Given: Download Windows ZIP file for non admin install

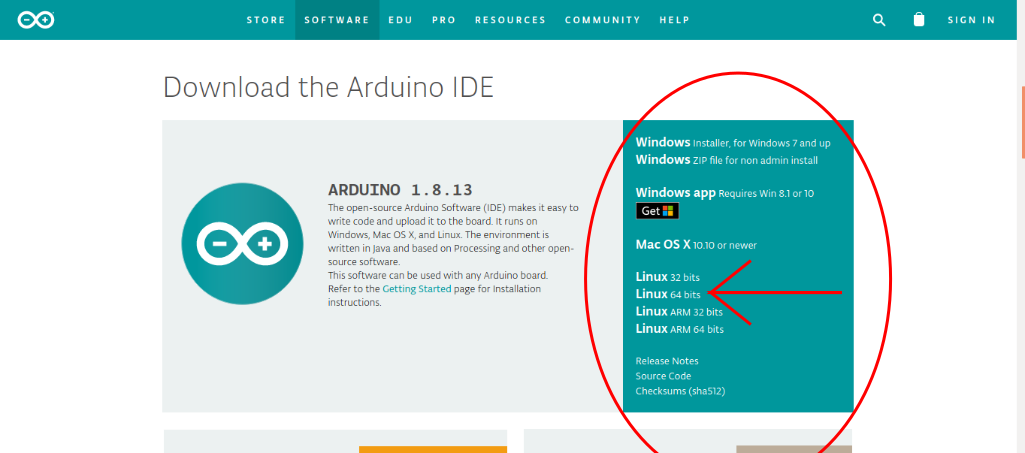Looking at the screenshot, I should tap(727, 159).
